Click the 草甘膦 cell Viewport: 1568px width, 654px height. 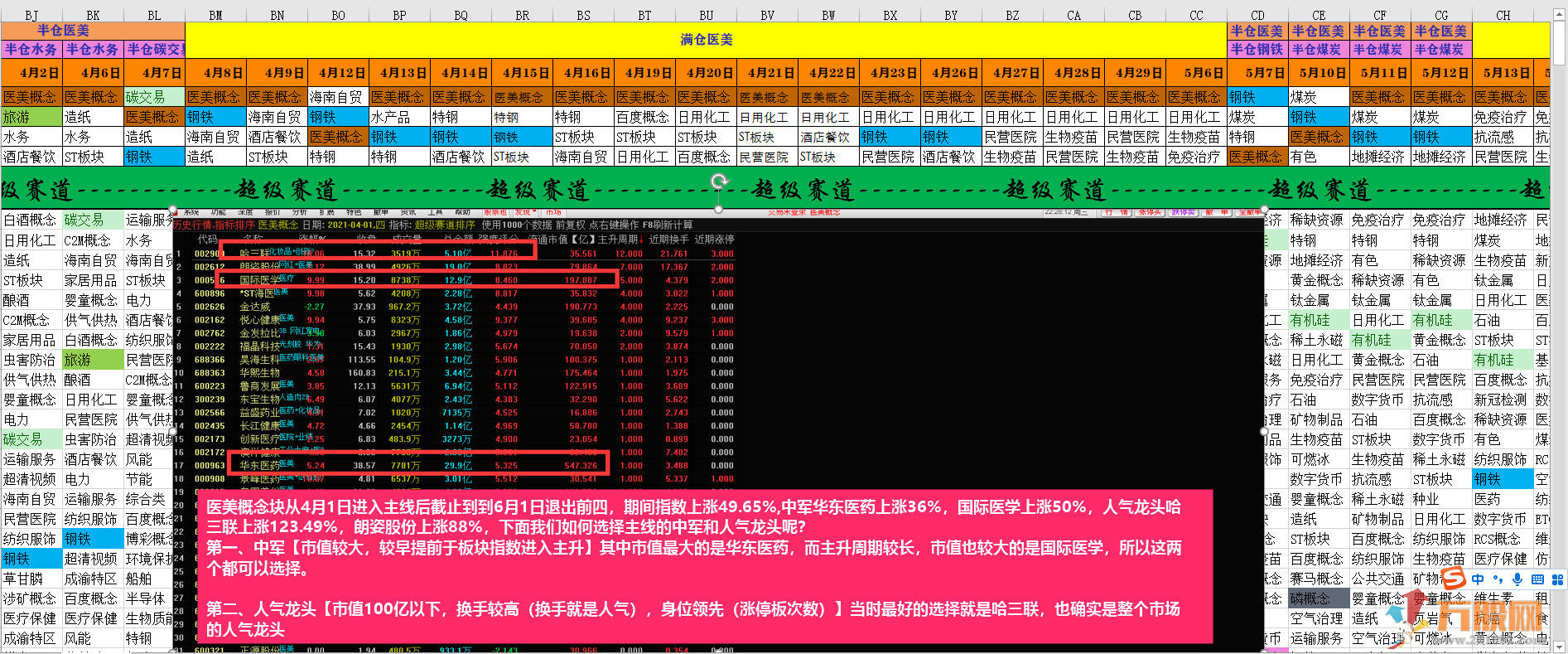click(x=31, y=579)
